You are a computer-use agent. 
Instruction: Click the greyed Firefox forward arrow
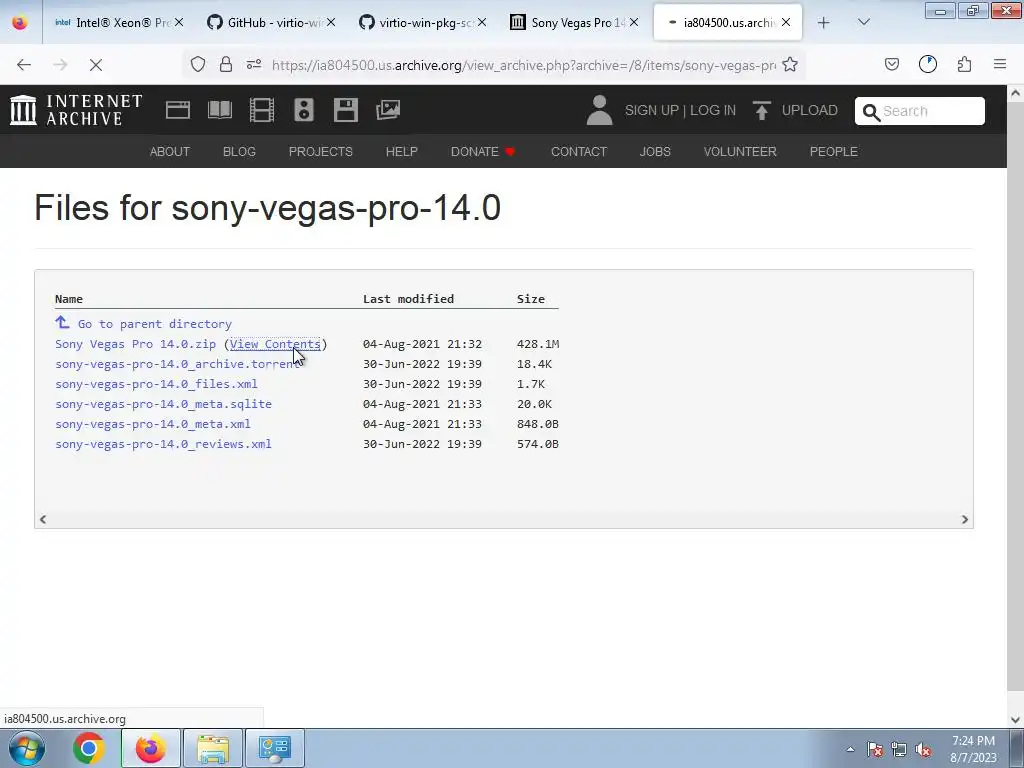(60, 65)
